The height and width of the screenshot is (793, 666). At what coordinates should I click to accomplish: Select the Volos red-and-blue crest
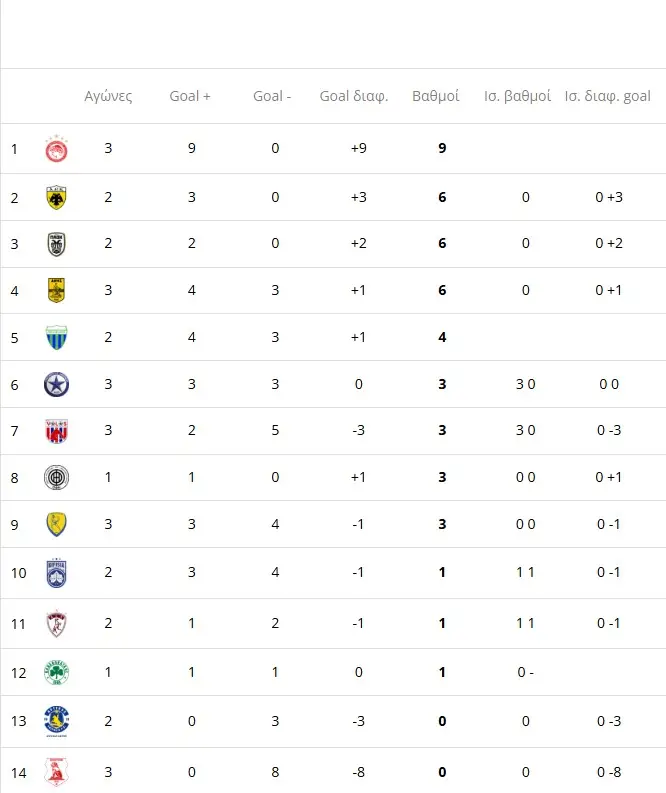coord(56,431)
